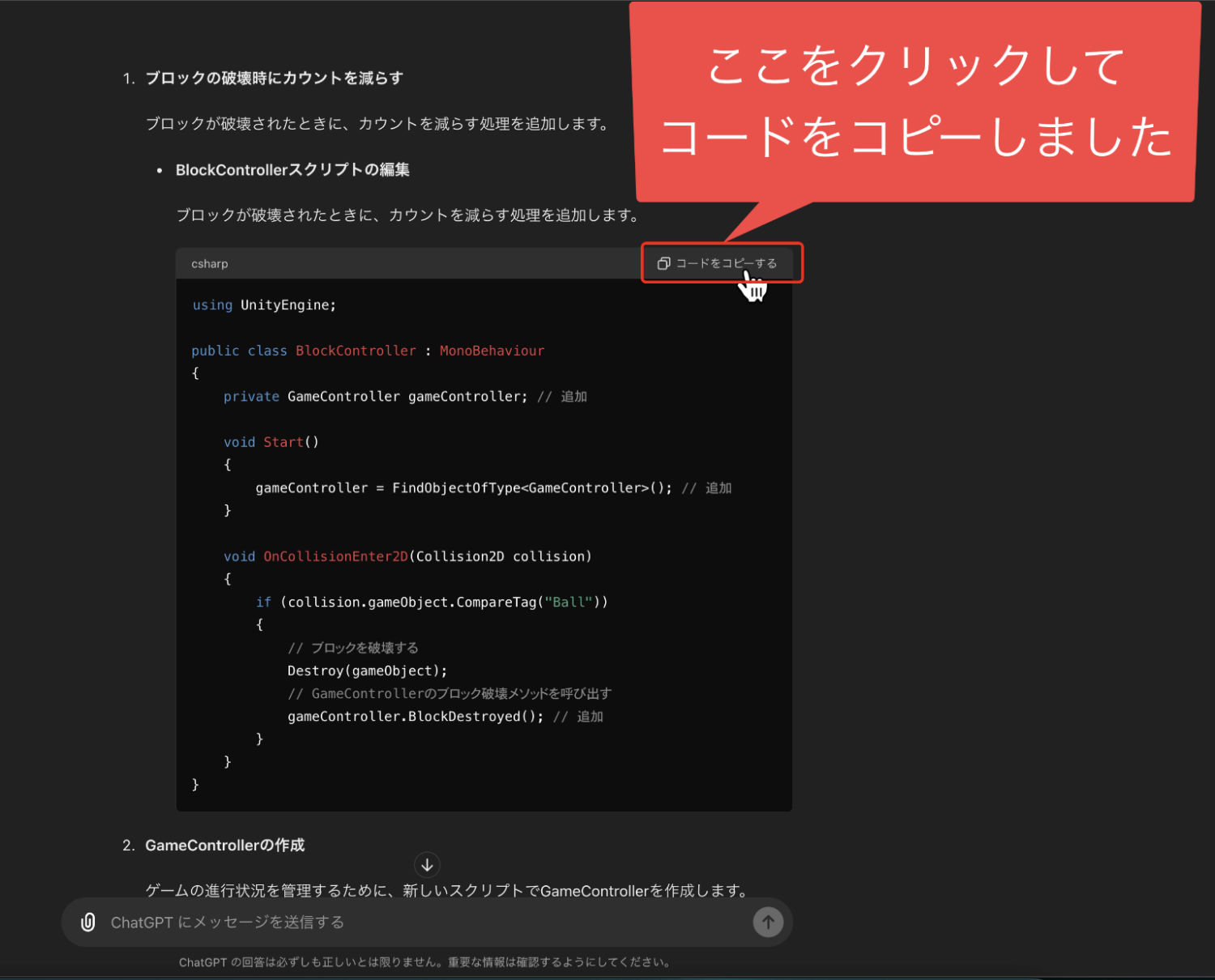Click the BlockControllerスクリプトの編集 bullet text
1215x980 pixels.
coord(292,170)
